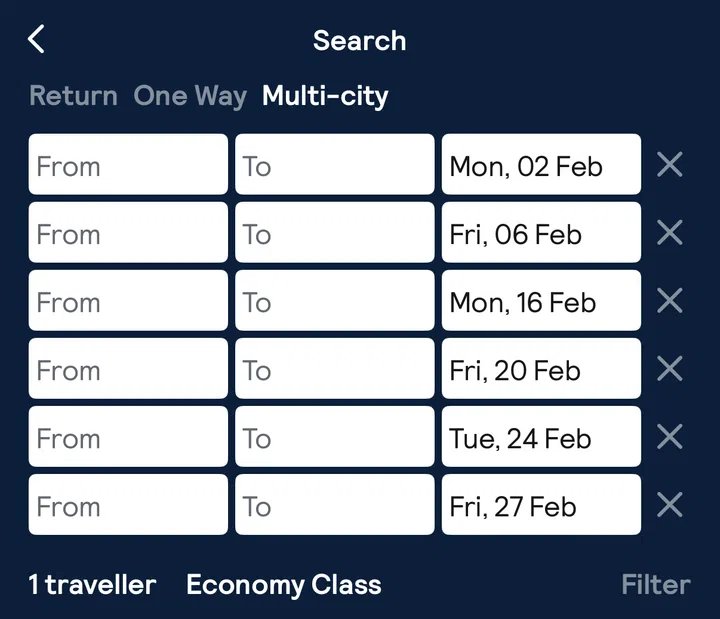
Task: Open the Tue, 24 Feb date selector
Action: click(x=541, y=437)
